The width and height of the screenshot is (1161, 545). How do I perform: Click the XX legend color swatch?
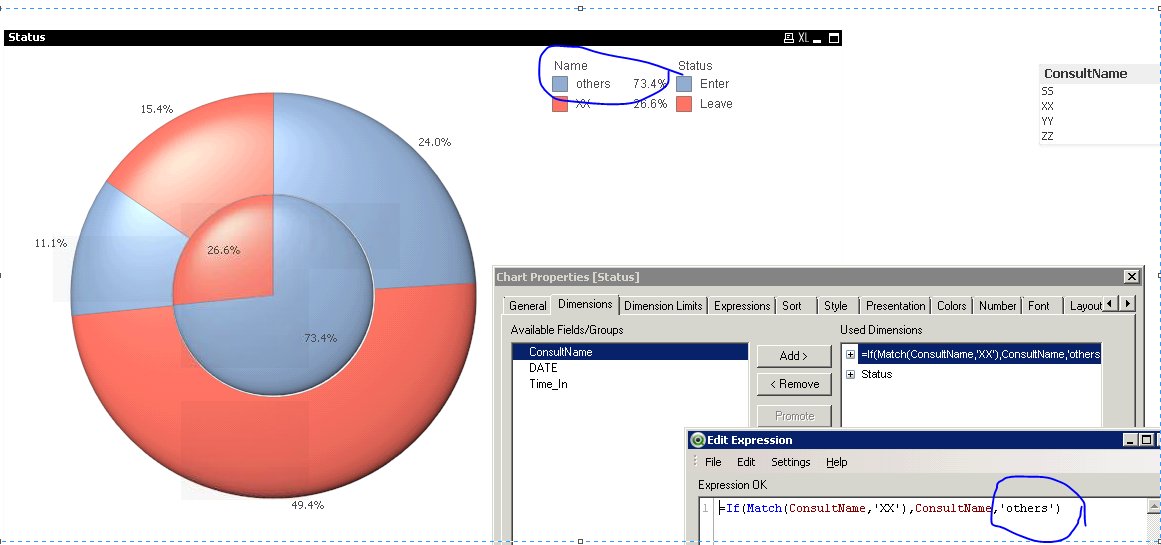(560, 104)
